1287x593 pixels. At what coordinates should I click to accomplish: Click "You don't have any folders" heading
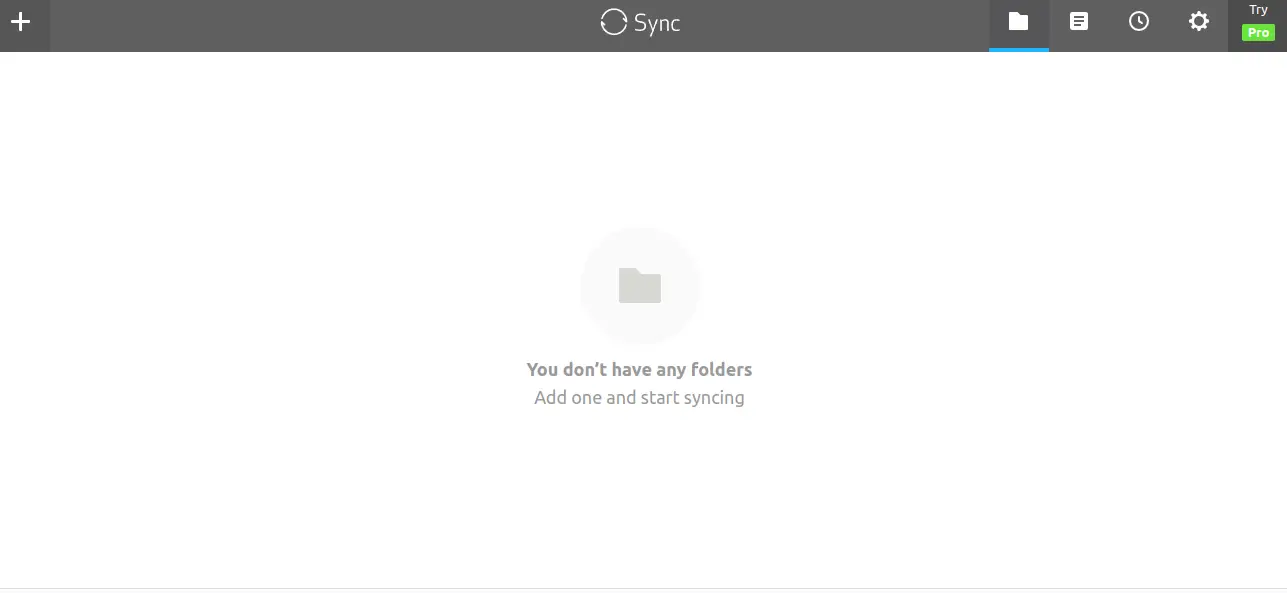tap(639, 369)
